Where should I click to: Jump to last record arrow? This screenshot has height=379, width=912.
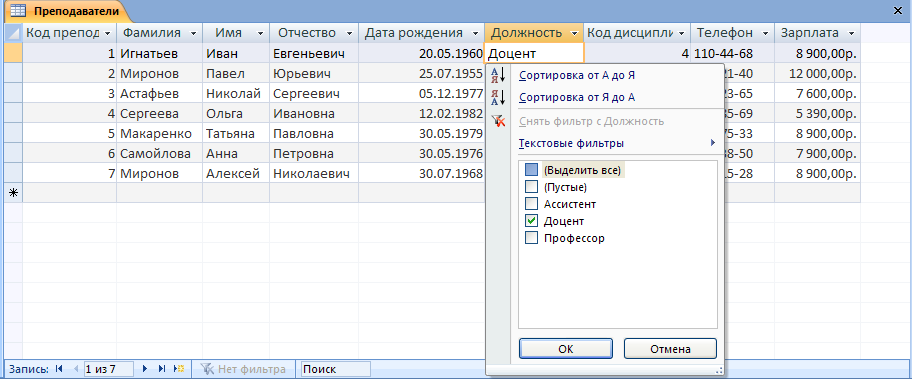162,369
